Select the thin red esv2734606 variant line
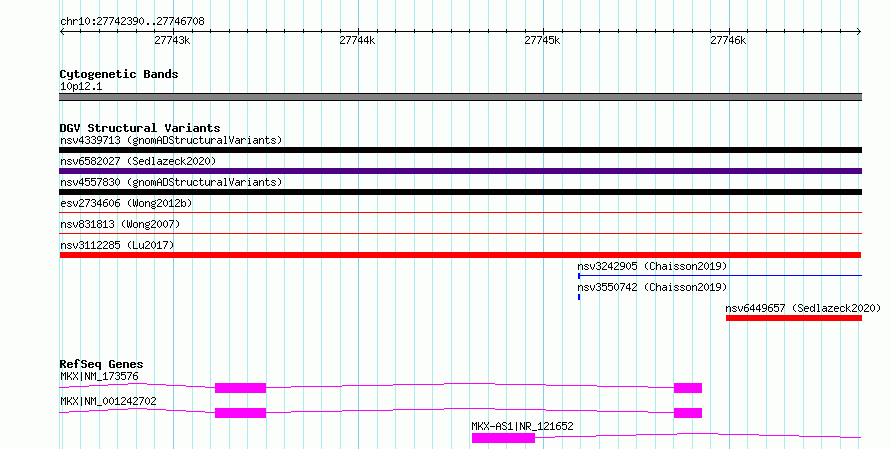The width and height of the screenshot is (890, 449). pos(460,212)
